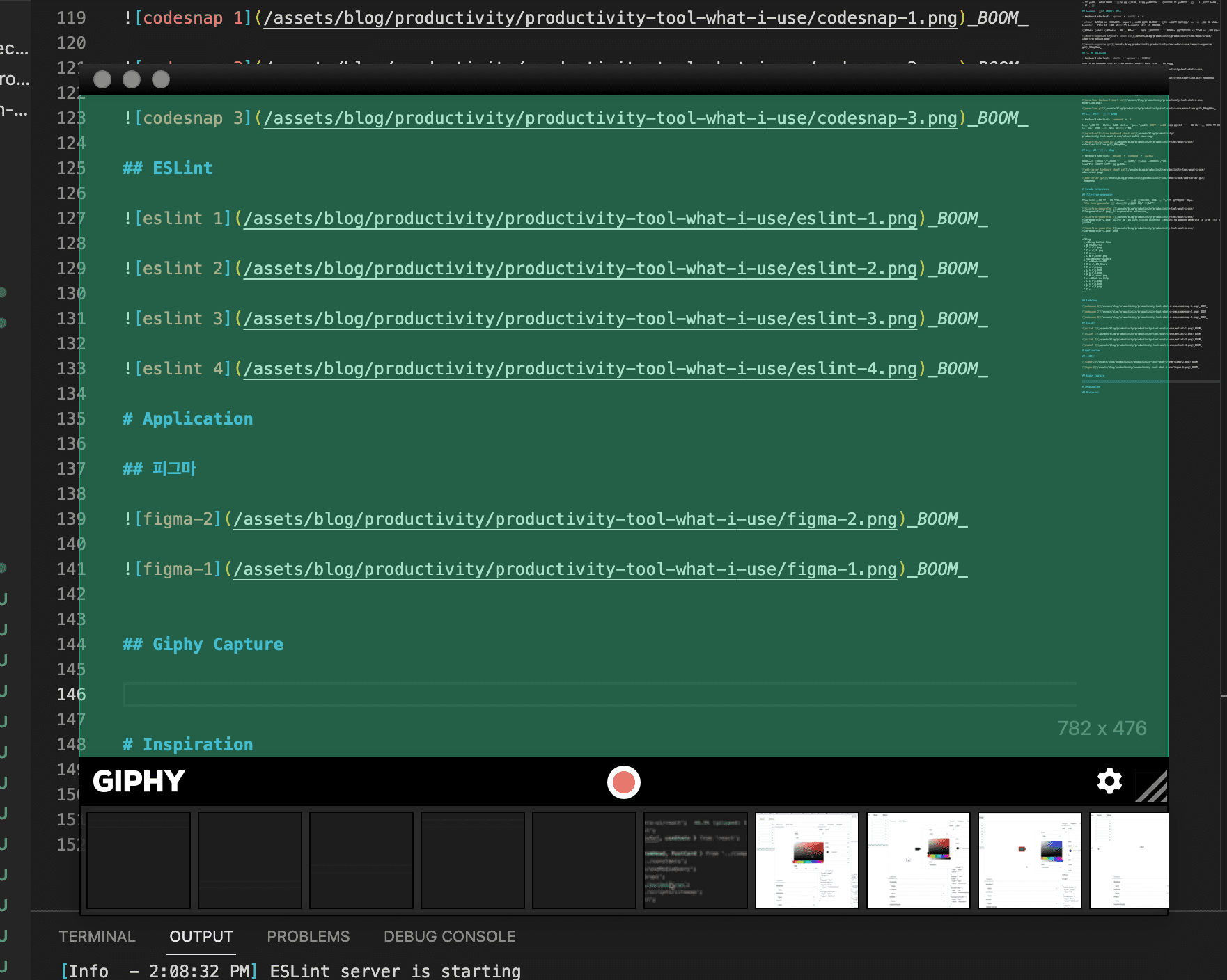Click line number 144 in the gutter
This screenshot has height=980, width=1227.
point(71,645)
